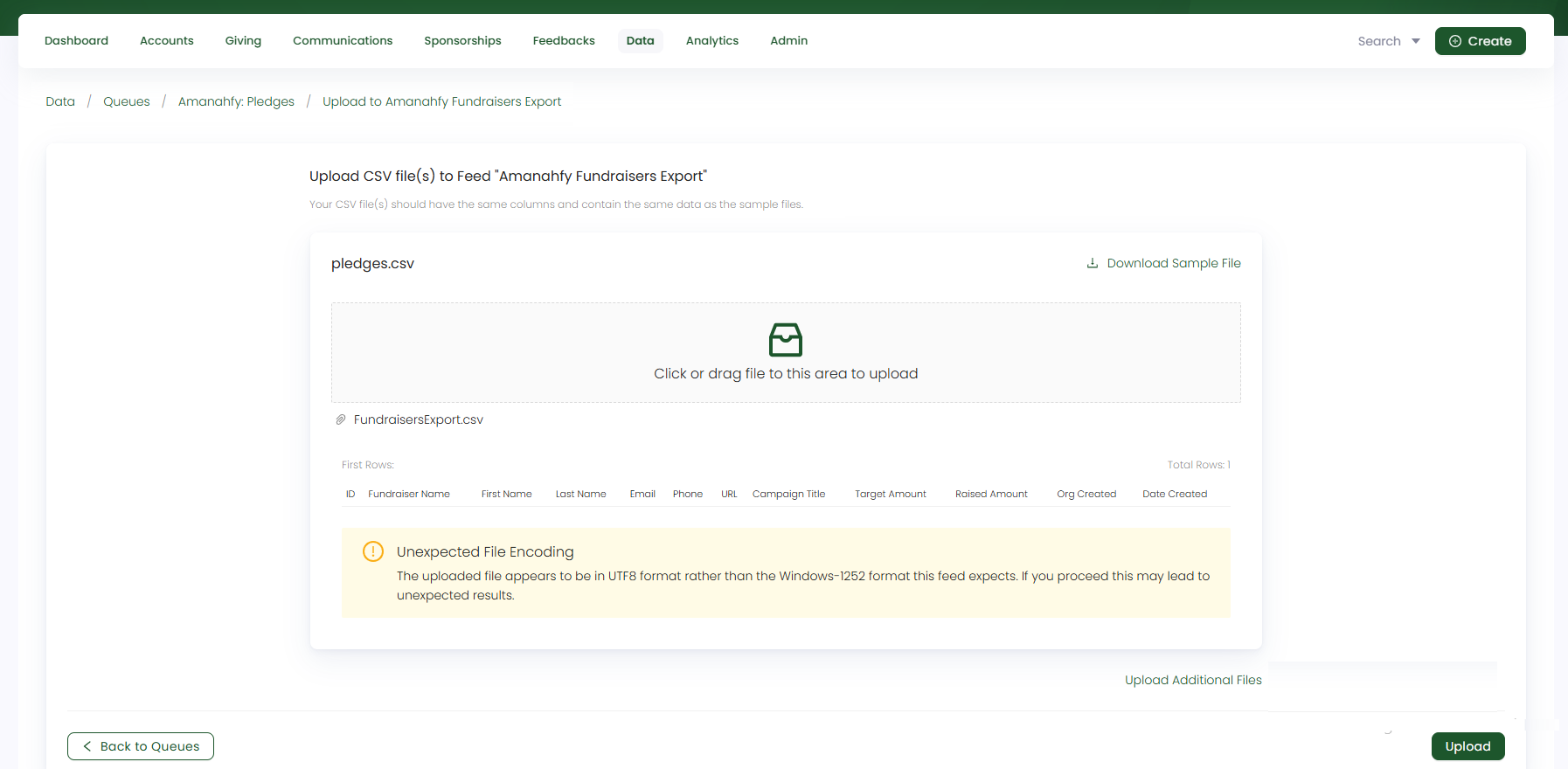Viewport: 1568px width, 769px height.
Task: Click the pledges.csv file heading
Action: (372, 264)
